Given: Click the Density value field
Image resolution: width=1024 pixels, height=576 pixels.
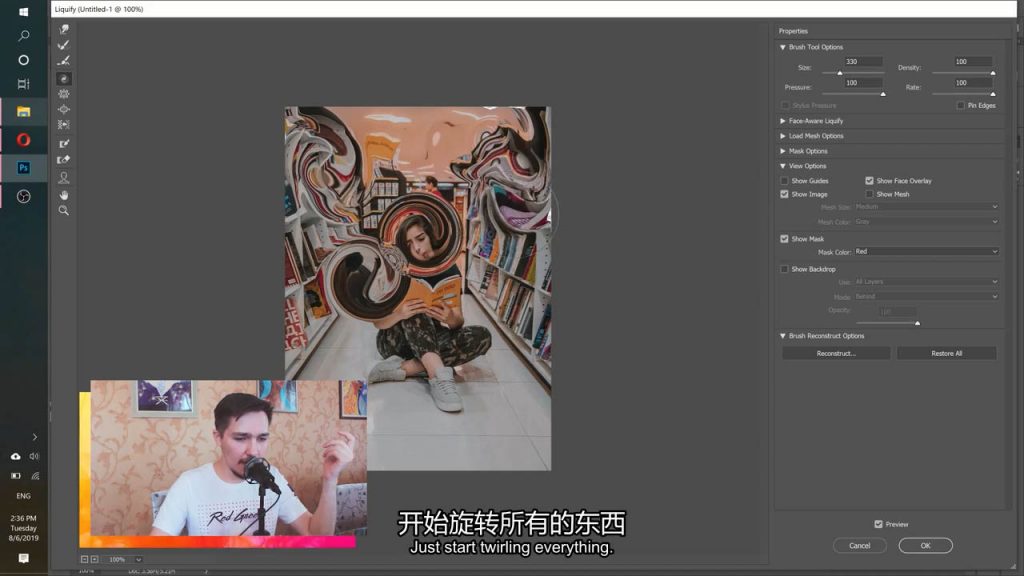Looking at the screenshot, I should pyautogui.click(x=972, y=62).
